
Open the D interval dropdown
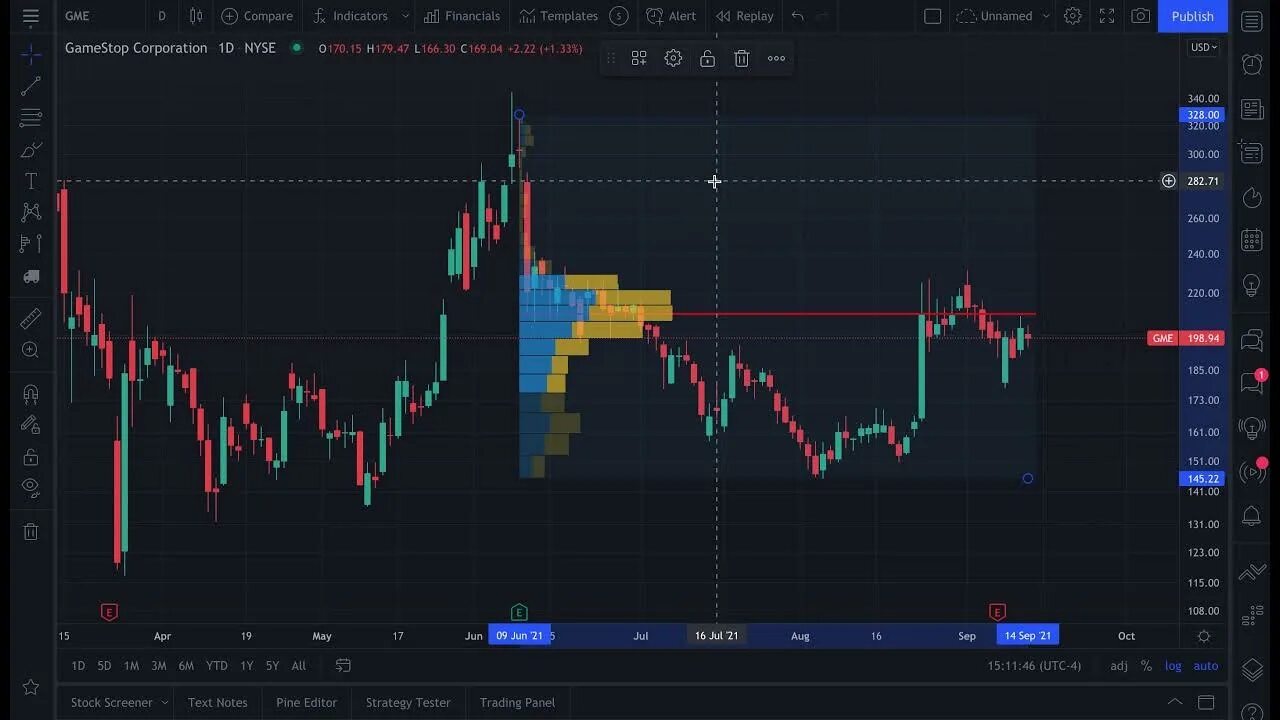tap(162, 16)
